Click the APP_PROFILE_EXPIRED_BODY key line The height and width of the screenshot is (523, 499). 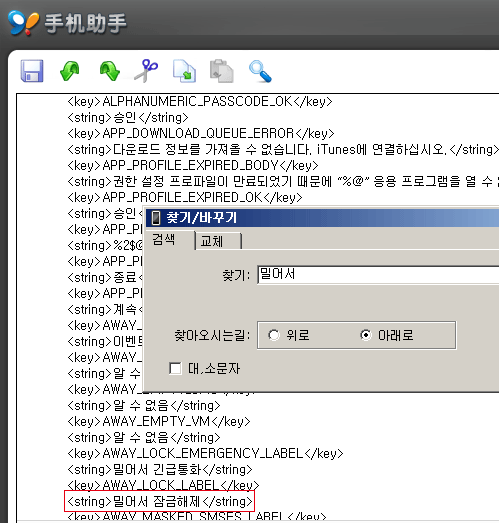[193, 165]
